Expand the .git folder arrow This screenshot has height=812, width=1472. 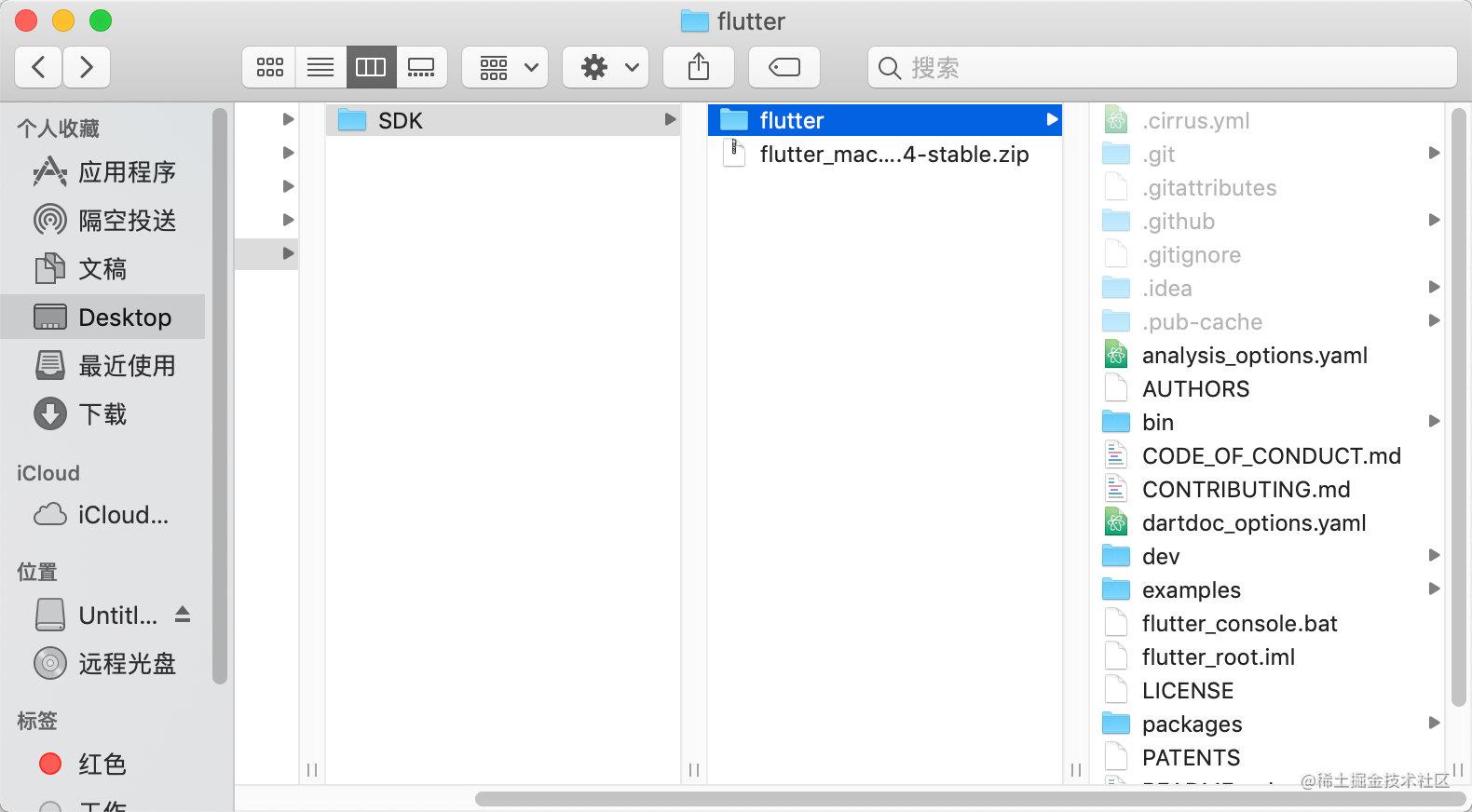click(x=1434, y=153)
